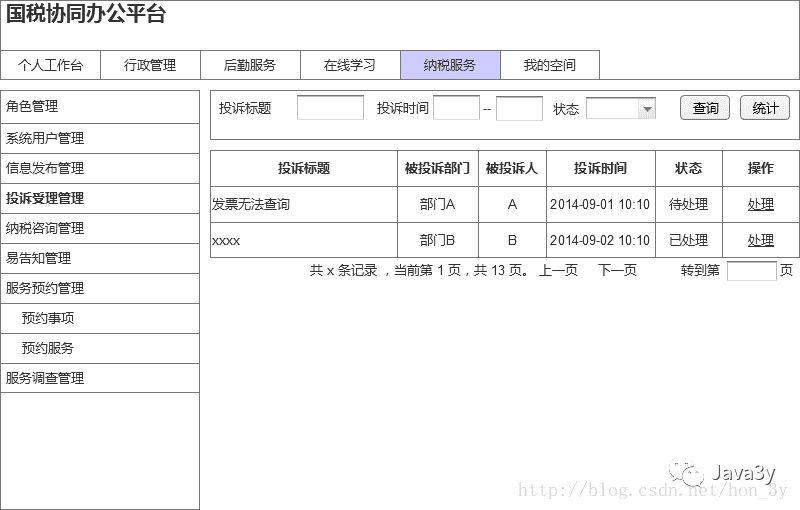Open the 后勤服务 tab
800x510 pixels.
click(x=251, y=65)
